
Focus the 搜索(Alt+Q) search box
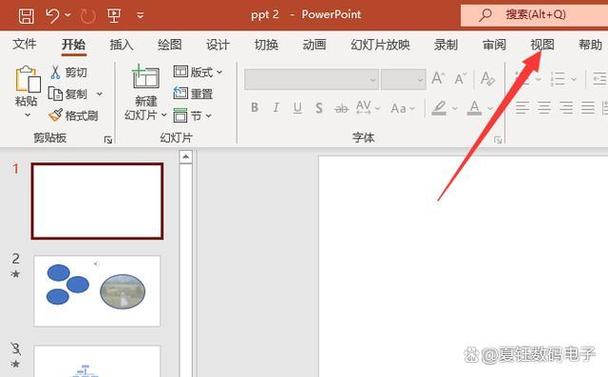(x=534, y=15)
